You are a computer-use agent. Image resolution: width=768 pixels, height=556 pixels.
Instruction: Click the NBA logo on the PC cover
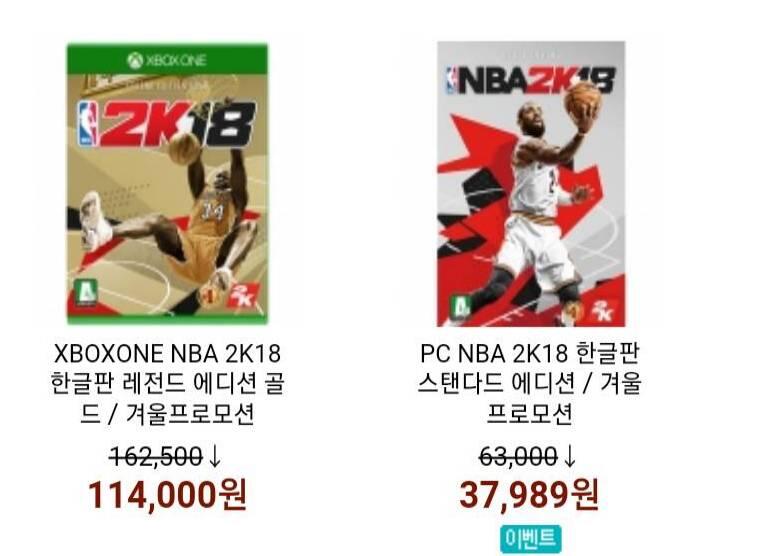pyautogui.click(x=451, y=81)
